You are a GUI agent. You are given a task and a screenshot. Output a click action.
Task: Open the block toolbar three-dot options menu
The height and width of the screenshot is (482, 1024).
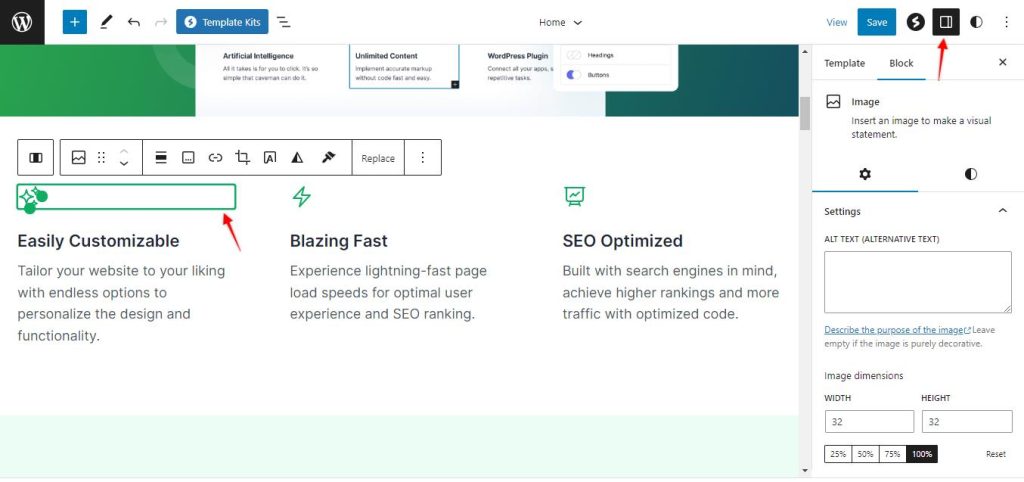click(422, 158)
